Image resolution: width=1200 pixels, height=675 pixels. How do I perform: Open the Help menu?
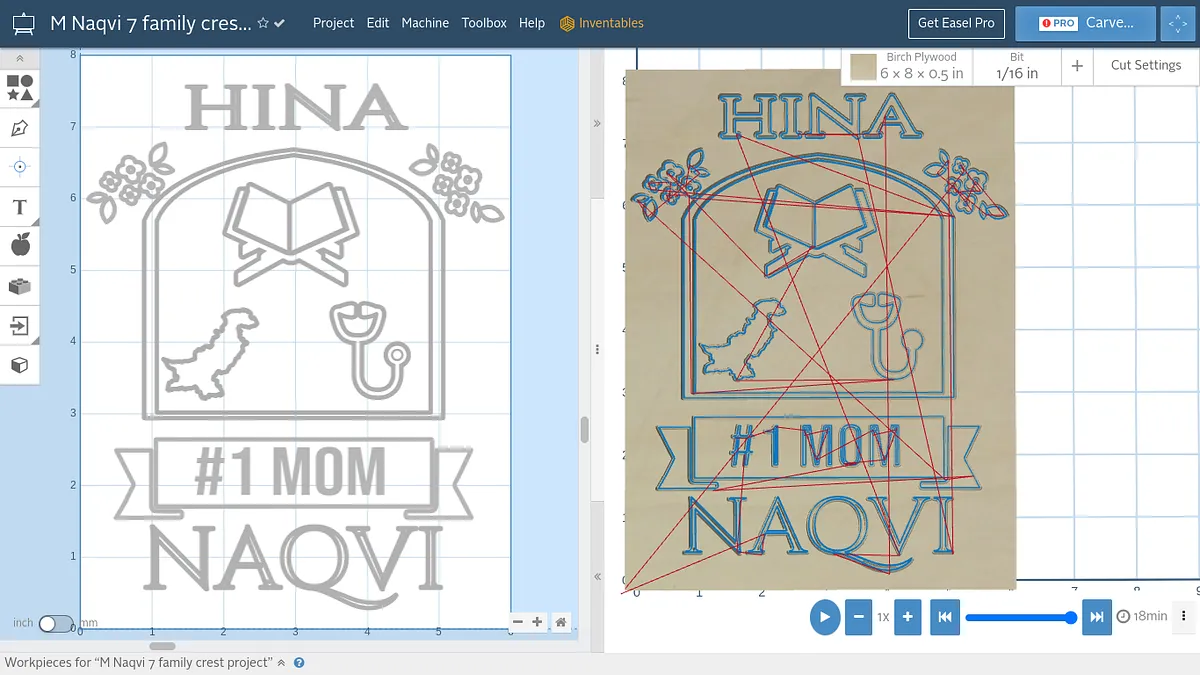[x=532, y=23]
